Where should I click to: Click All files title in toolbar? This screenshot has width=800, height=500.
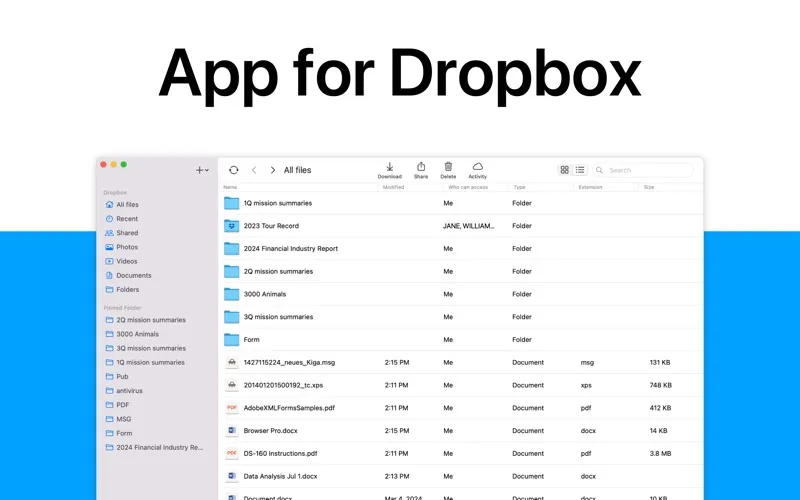(297, 170)
